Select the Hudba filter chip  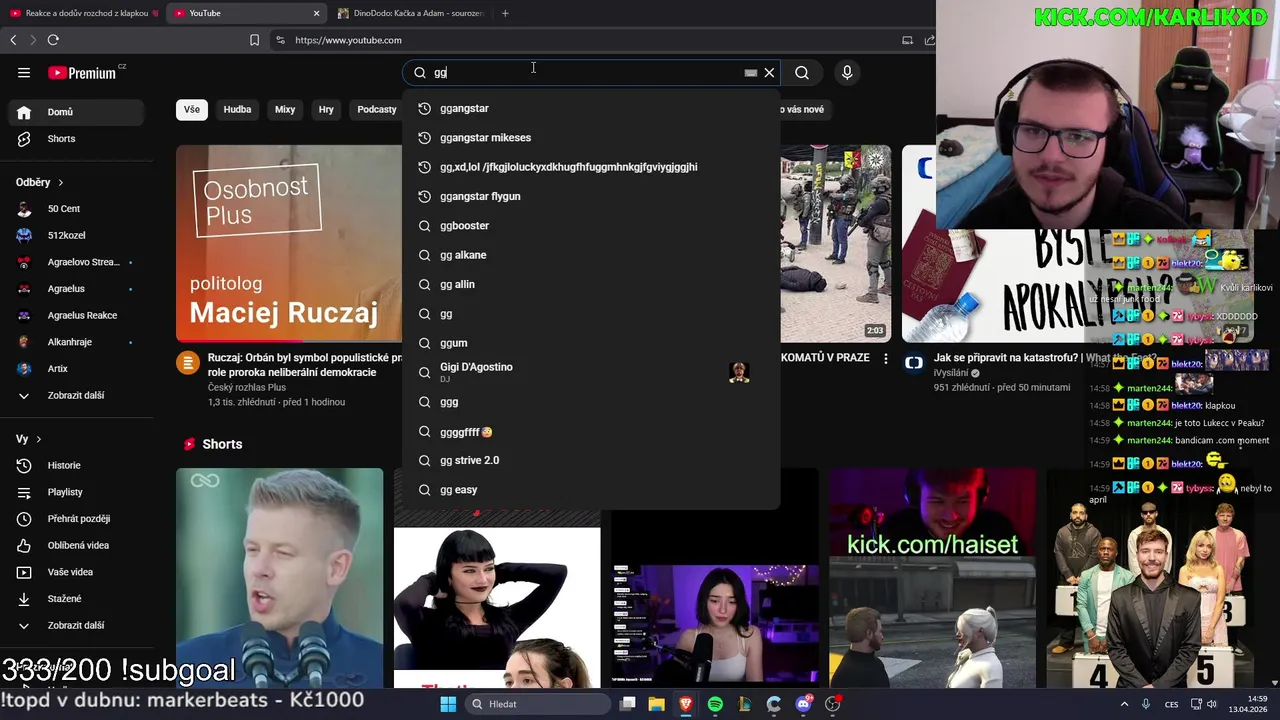237,109
